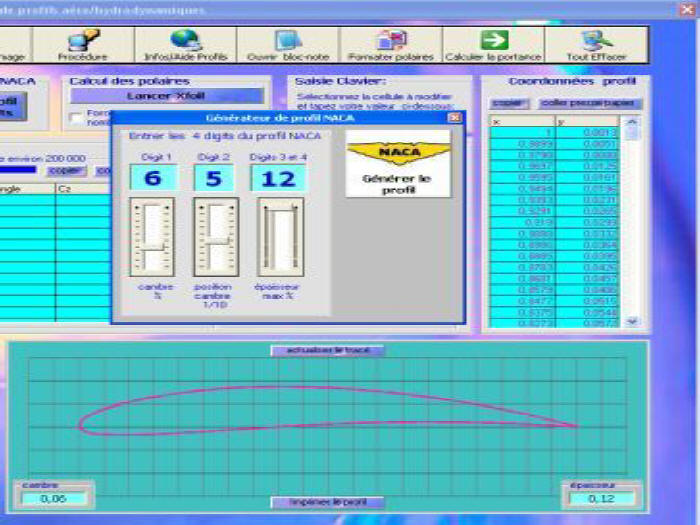Click Ouvrir bloc-note icon
This screenshot has height=525, width=700.
(x=288, y=40)
